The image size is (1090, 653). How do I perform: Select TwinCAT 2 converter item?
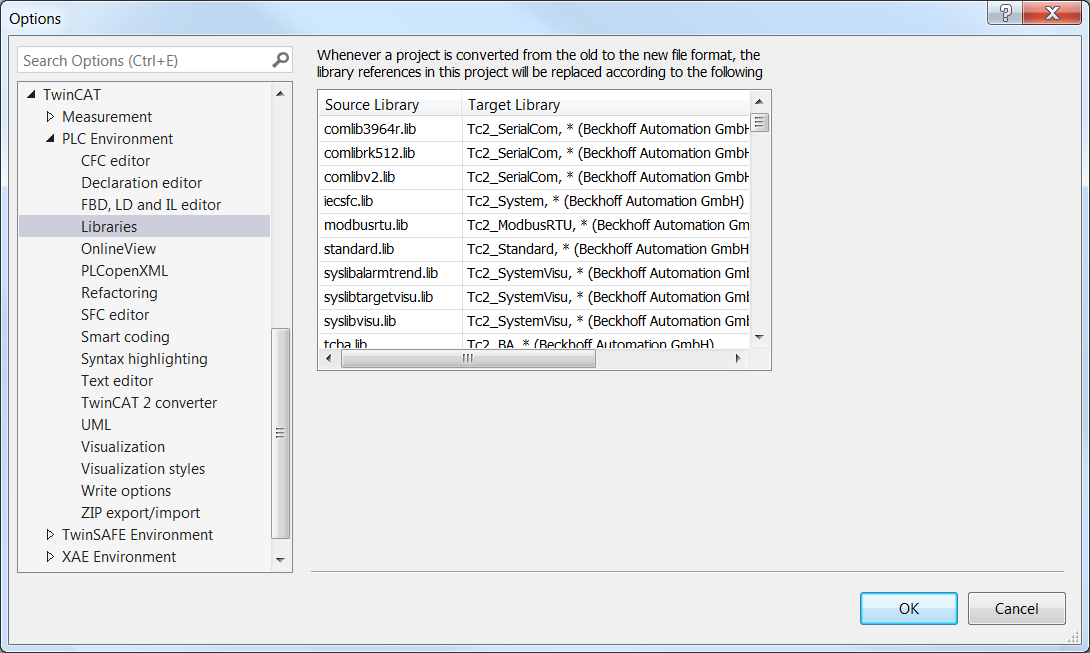coord(149,403)
